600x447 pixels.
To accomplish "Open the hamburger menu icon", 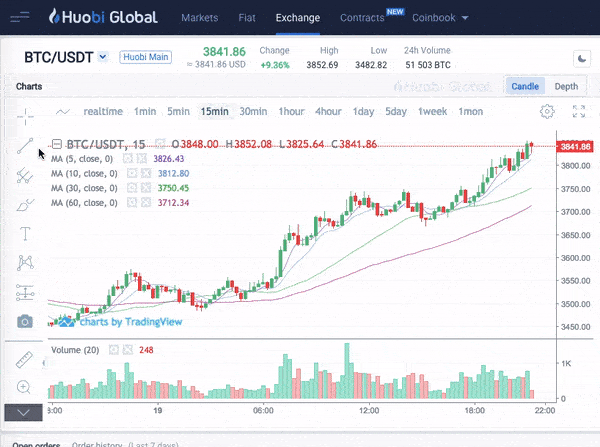I will point(20,17).
